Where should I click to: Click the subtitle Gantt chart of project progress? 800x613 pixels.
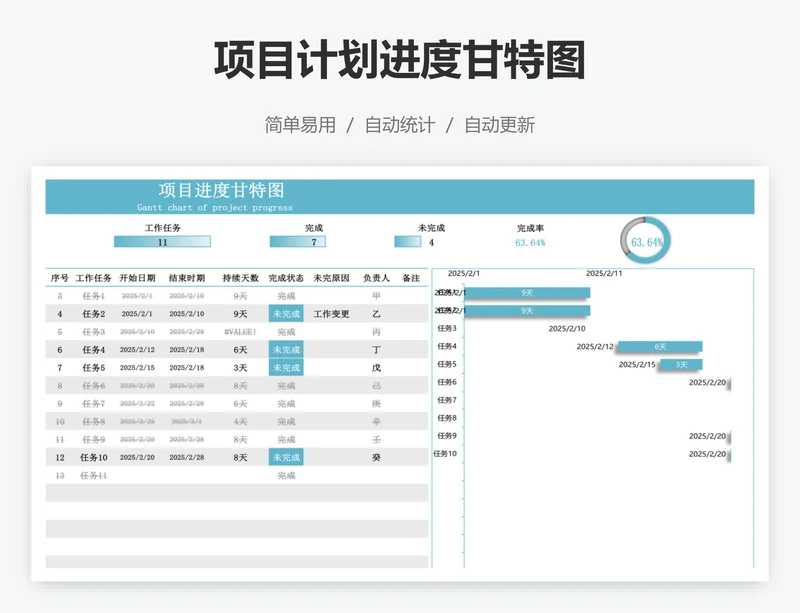215,208
